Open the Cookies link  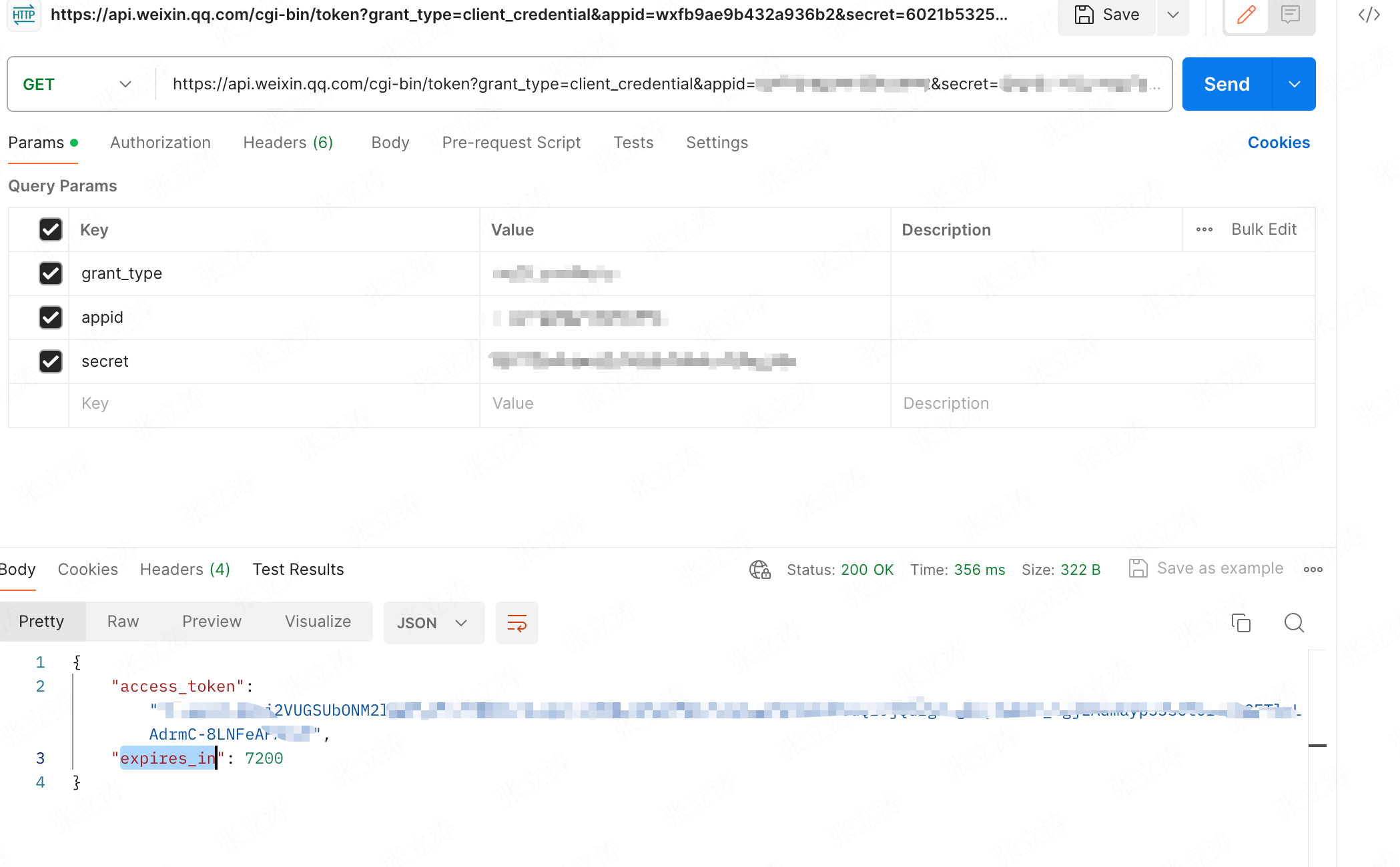[1278, 143]
